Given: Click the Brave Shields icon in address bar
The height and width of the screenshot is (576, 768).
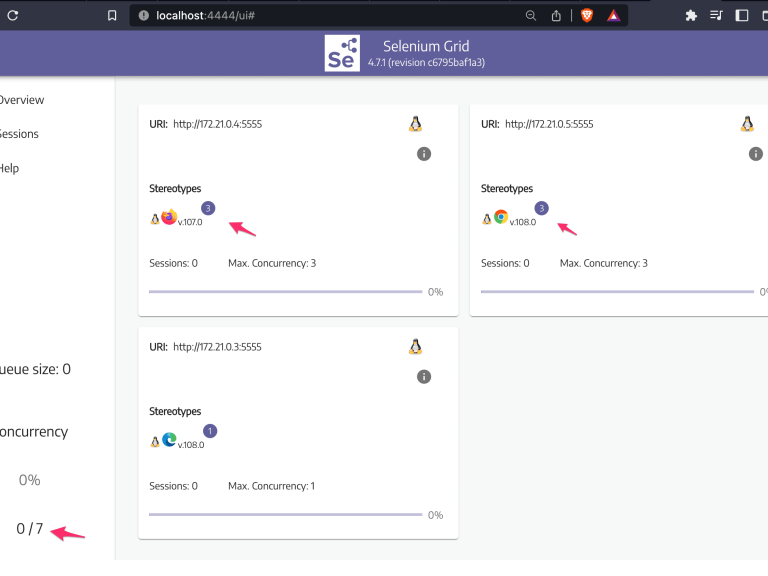Looking at the screenshot, I should 587,15.
